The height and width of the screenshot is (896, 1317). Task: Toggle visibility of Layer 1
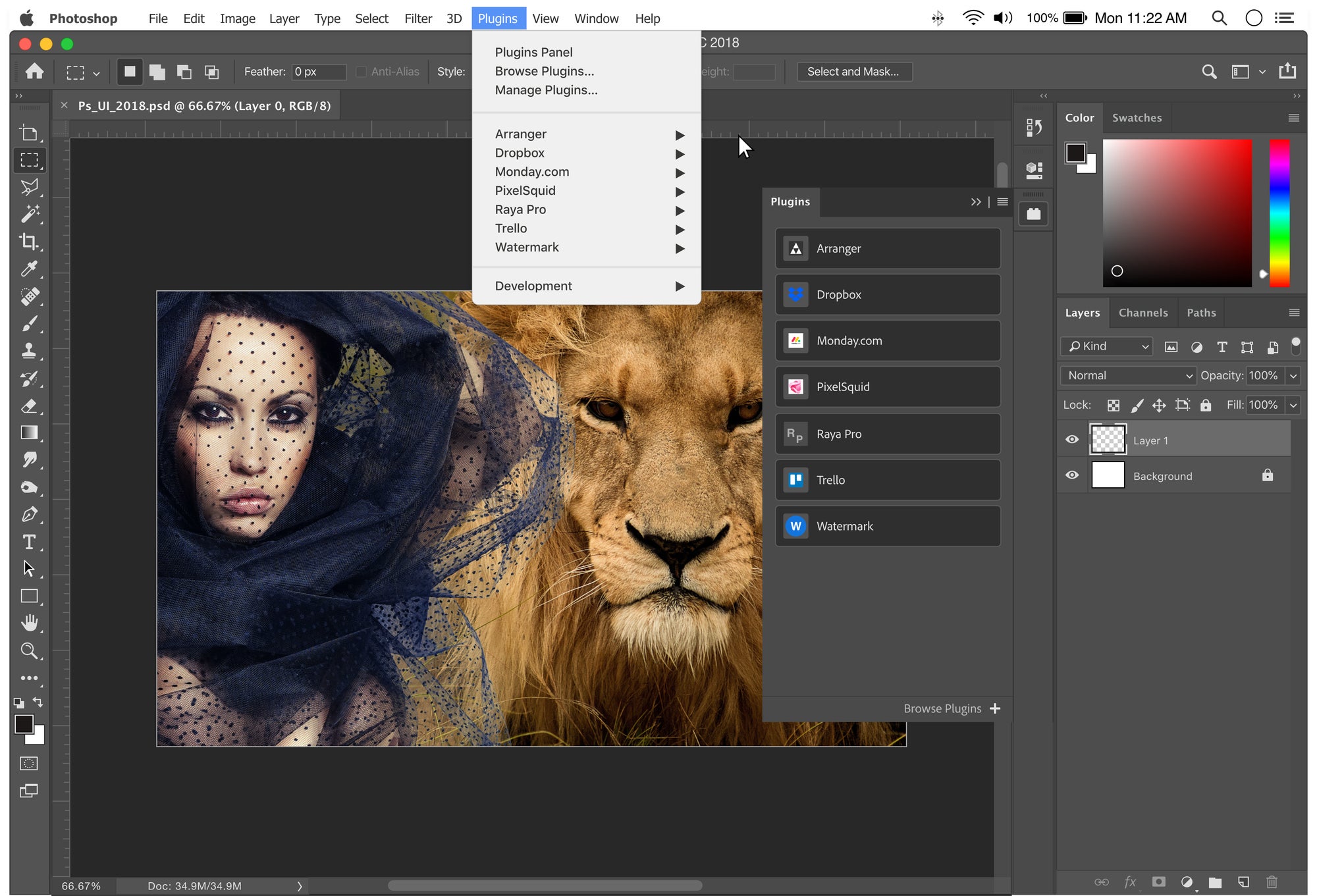1073,439
